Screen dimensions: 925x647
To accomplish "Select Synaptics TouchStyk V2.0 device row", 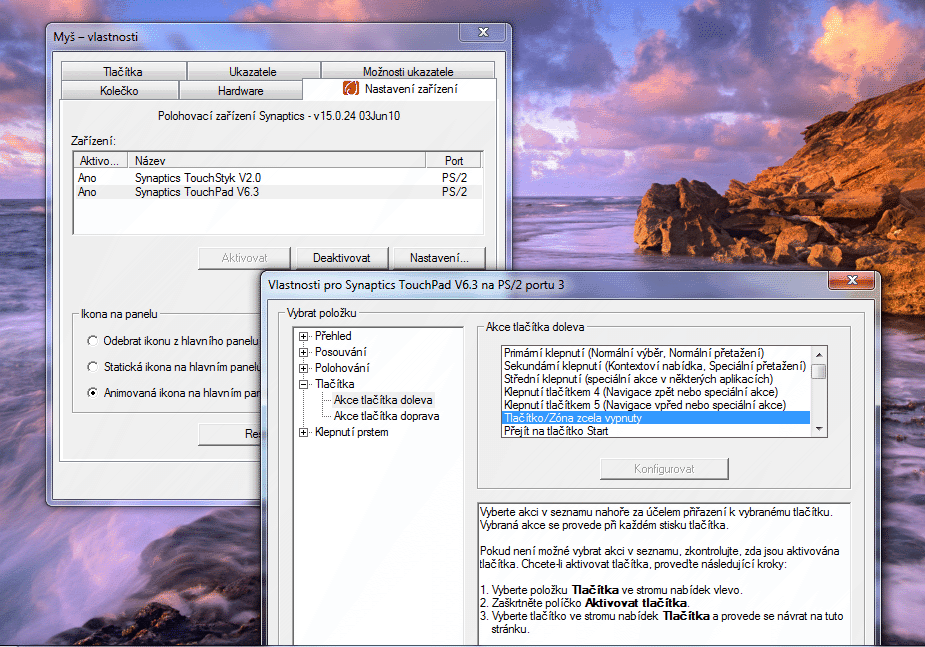I will [x=278, y=178].
